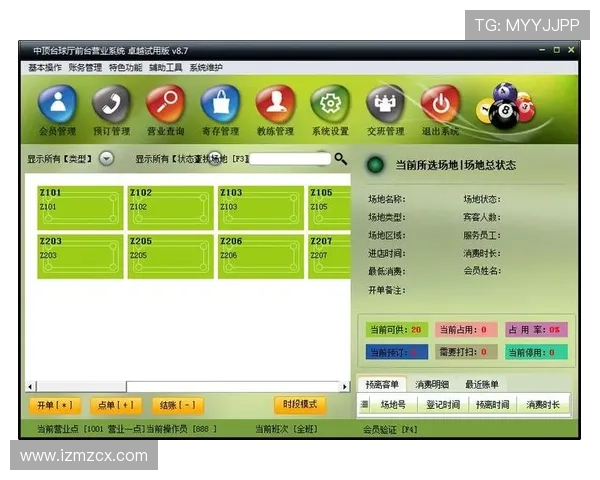Switch to 消费明细 tab
Viewport: 600px width, 480px height.
pyautogui.click(x=432, y=384)
